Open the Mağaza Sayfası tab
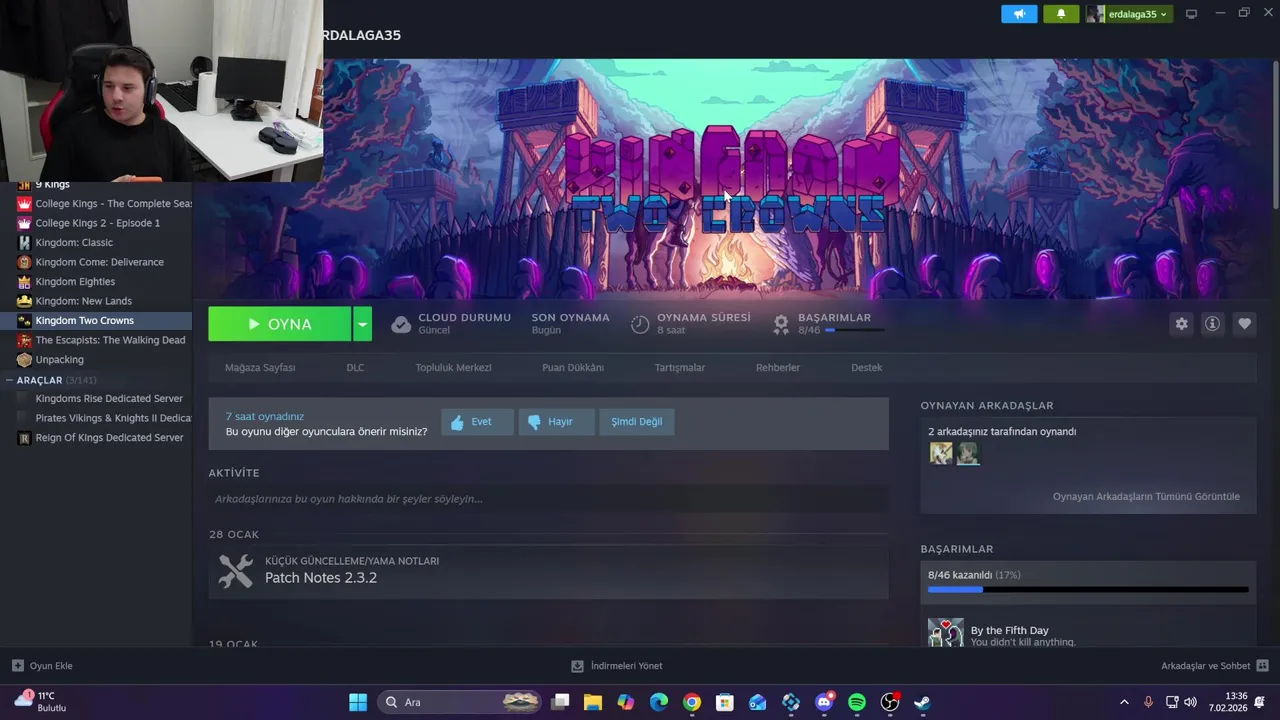1280x720 pixels. coord(260,367)
